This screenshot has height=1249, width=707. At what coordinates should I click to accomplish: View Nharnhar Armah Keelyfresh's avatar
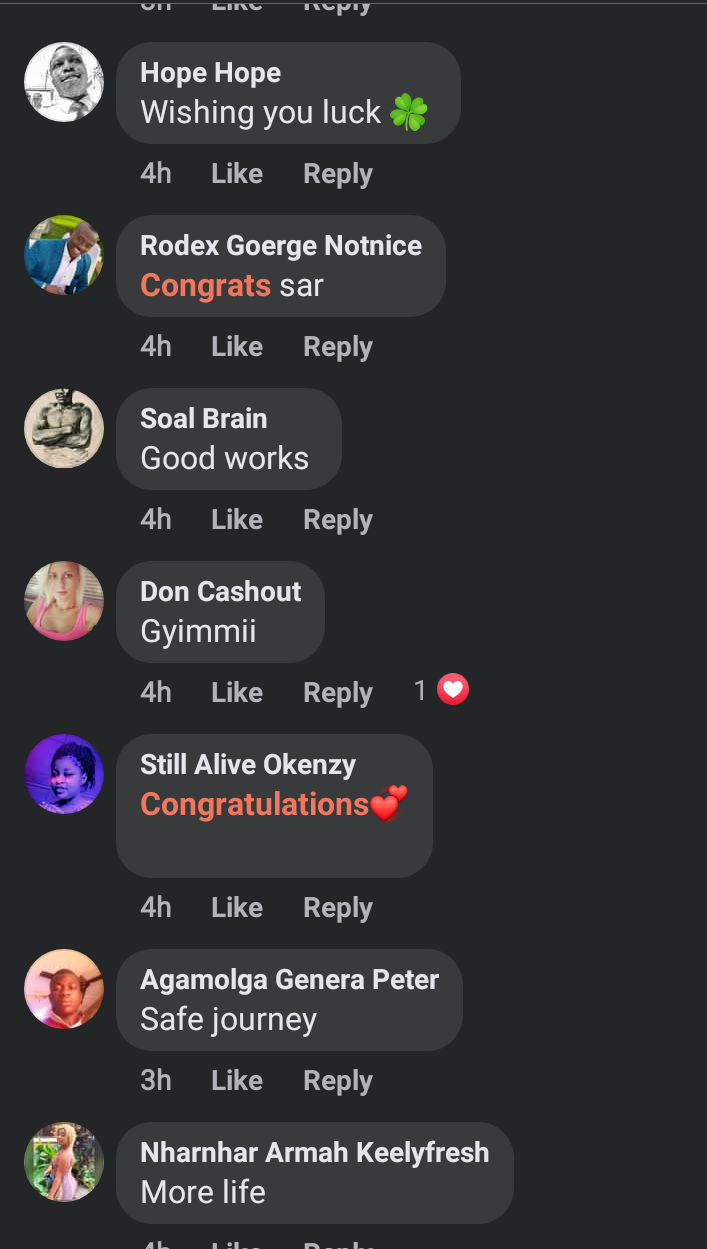pos(64,1162)
